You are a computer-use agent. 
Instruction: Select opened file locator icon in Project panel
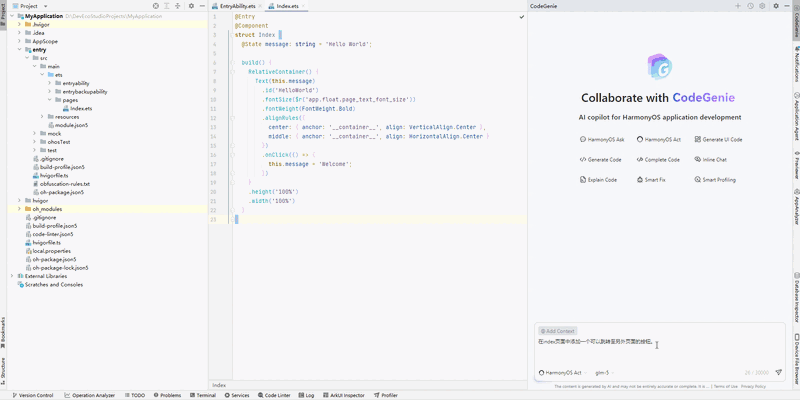pyautogui.click(x=155, y=6)
